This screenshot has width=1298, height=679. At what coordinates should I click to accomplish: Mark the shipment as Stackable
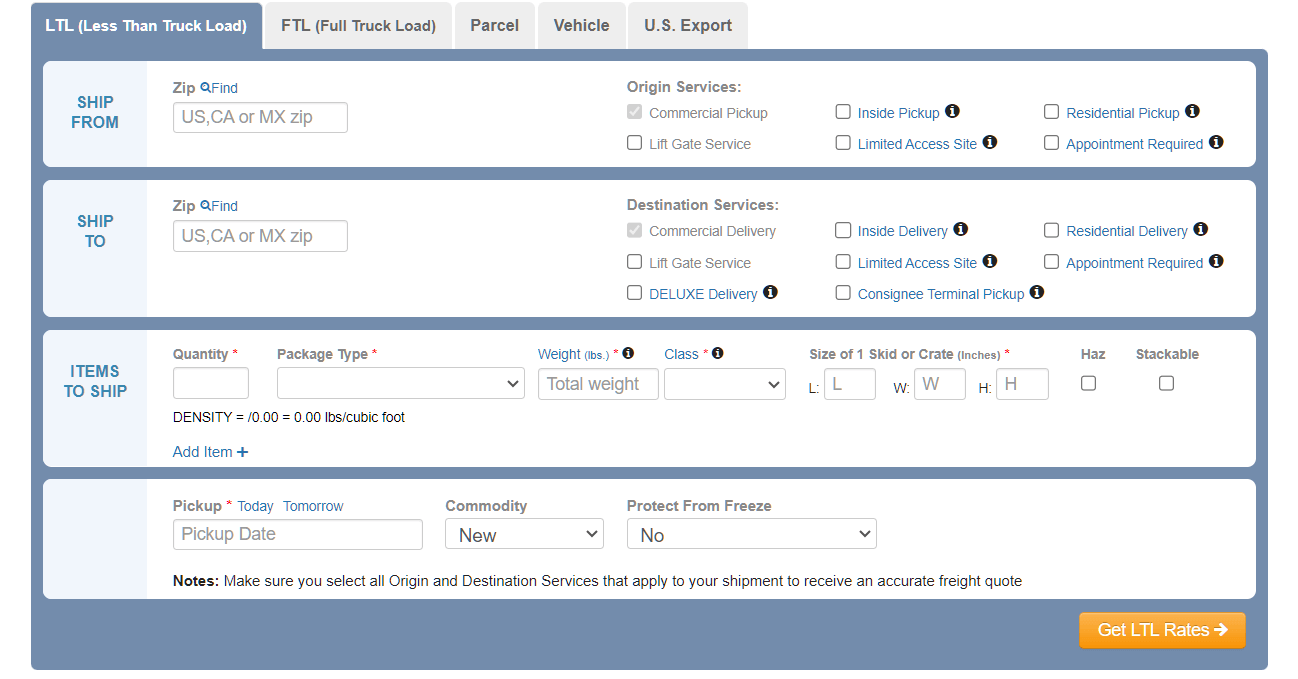coord(1166,382)
